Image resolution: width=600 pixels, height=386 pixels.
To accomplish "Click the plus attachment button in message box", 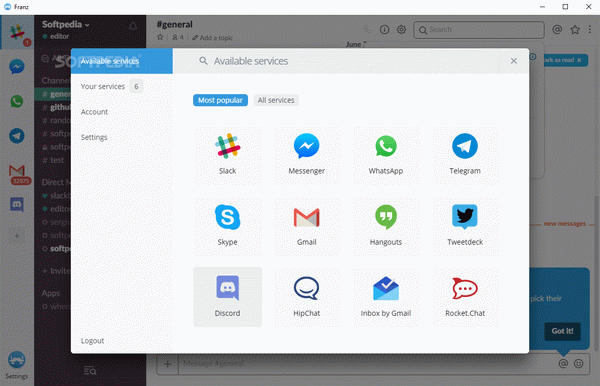I will point(167,364).
